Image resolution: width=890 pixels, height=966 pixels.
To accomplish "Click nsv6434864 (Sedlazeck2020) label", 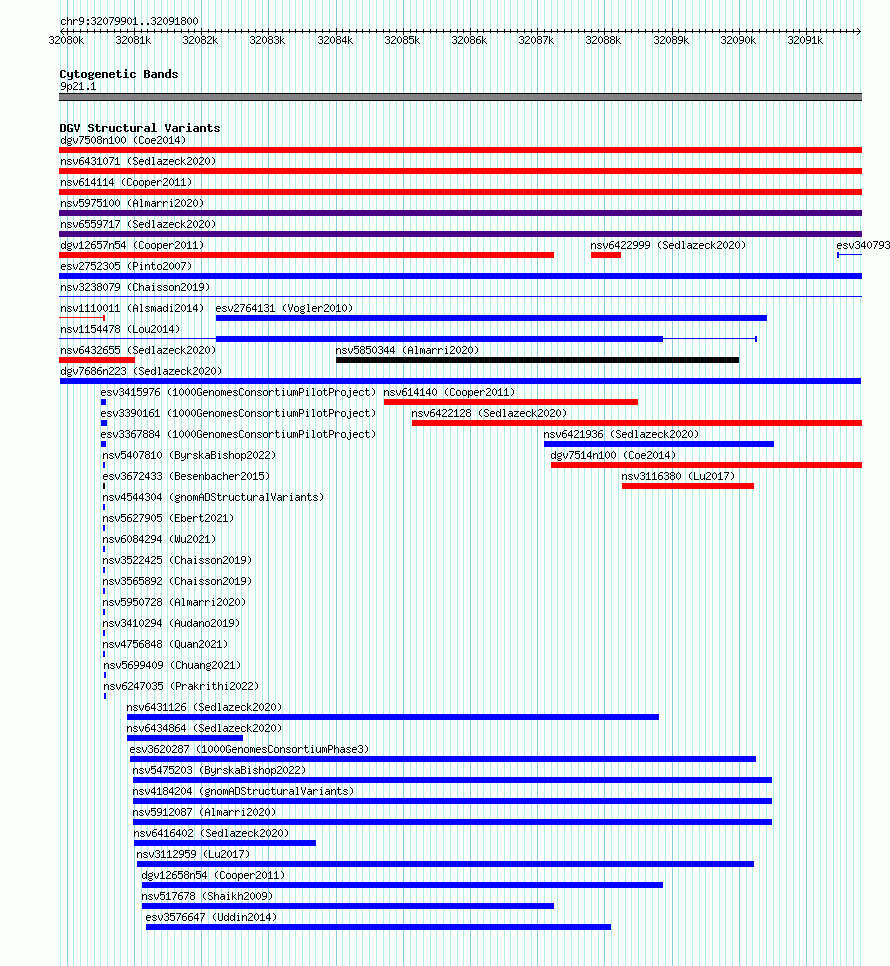I will point(204,728).
